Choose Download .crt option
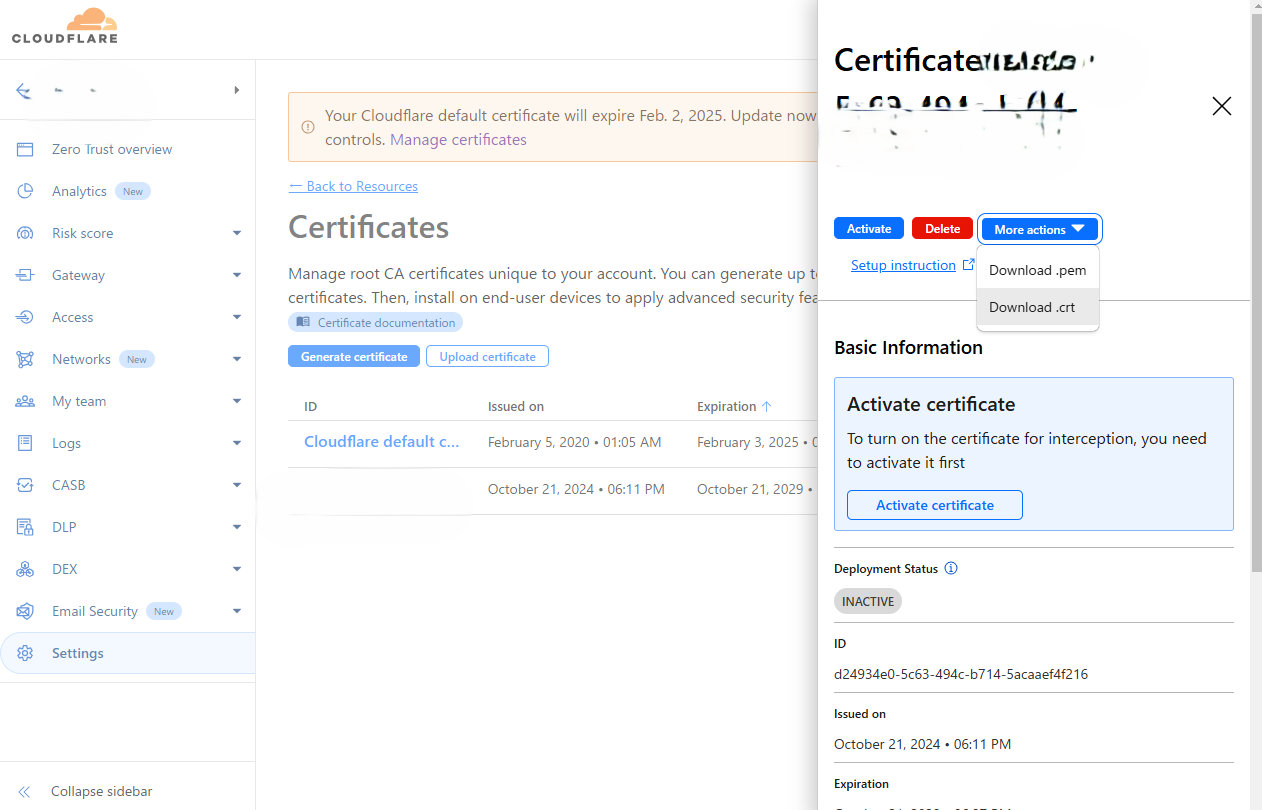Image resolution: width=1262 pixels, height=810 pixels. point(1038,307)
